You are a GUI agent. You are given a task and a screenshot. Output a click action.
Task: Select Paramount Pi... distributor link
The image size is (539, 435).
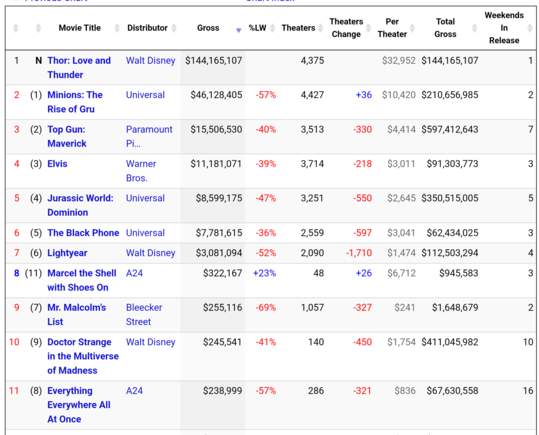pyautogui.click(x=149, y=137)
